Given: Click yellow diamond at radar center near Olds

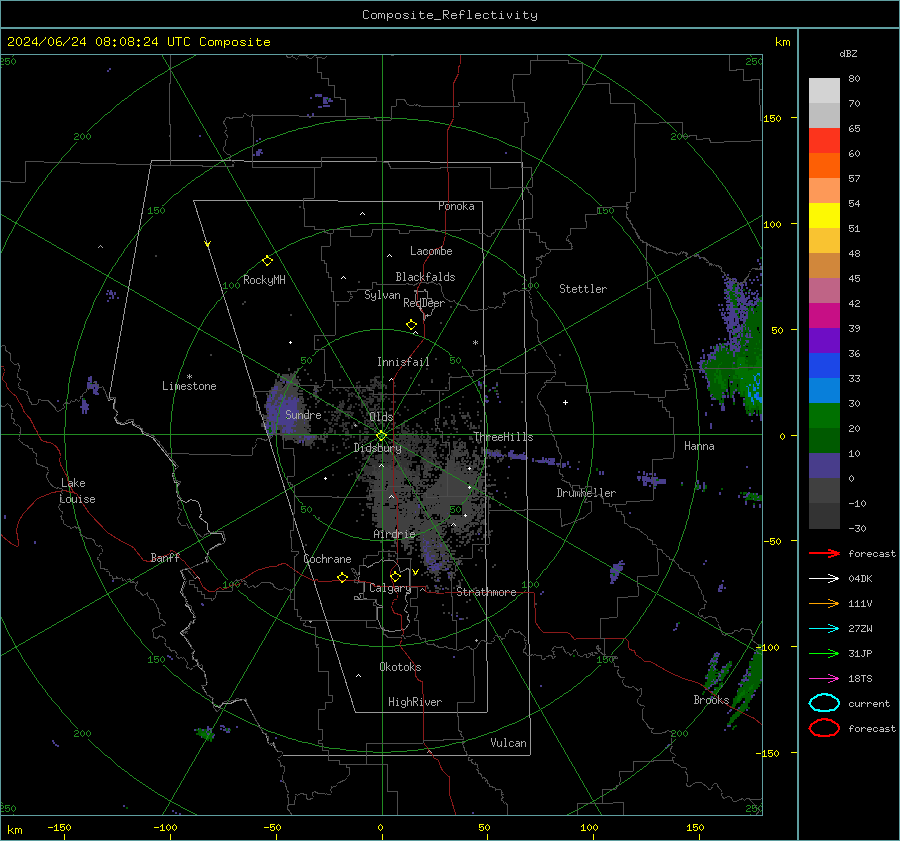Looking at the screenshot, I should point(381,436).
